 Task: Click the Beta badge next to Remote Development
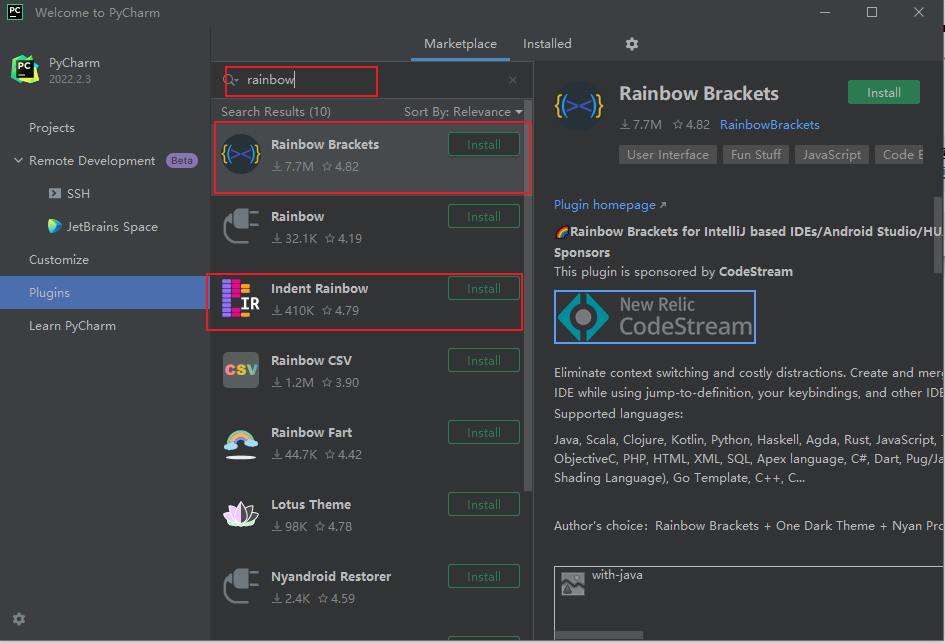pyautogui.click(x=181, y=160)
